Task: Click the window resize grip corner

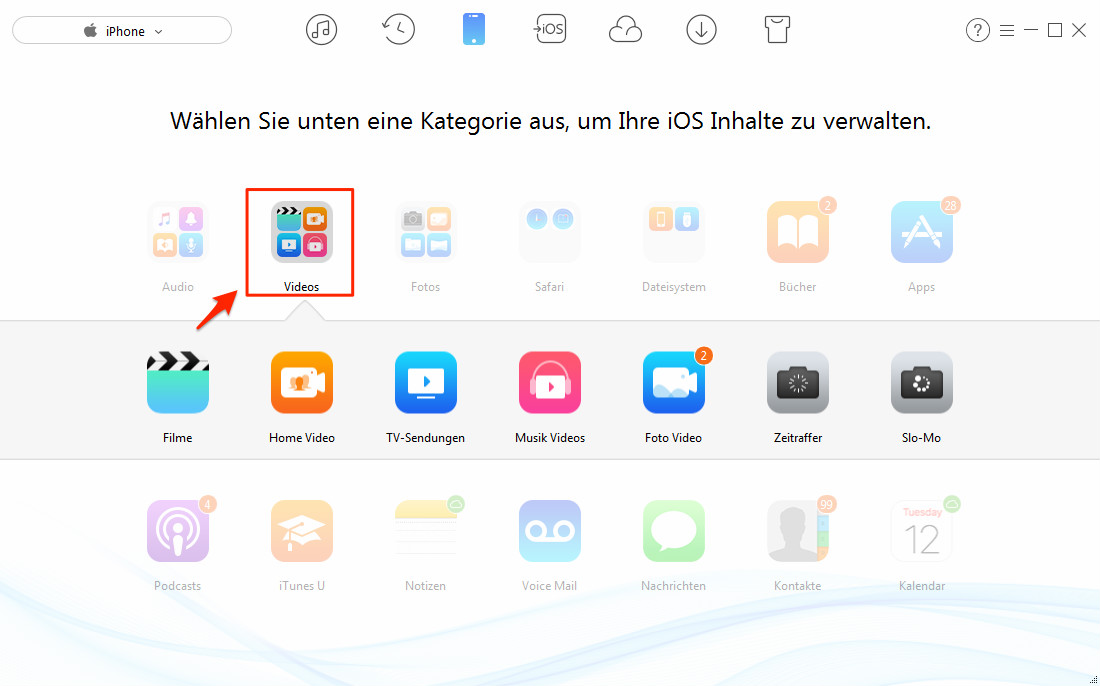Action: pos(1094,680)
